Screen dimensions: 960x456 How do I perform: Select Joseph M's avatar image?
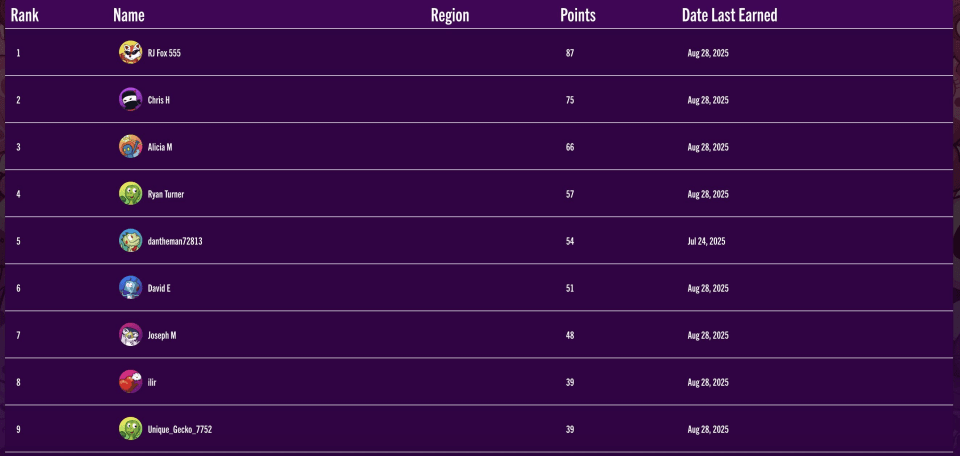click(130, 335)
